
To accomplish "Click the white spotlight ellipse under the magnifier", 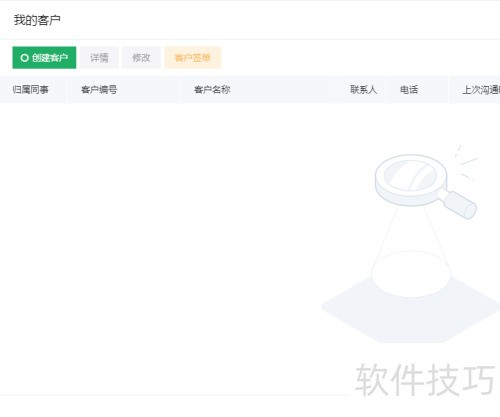I will [x=411, y=274].
